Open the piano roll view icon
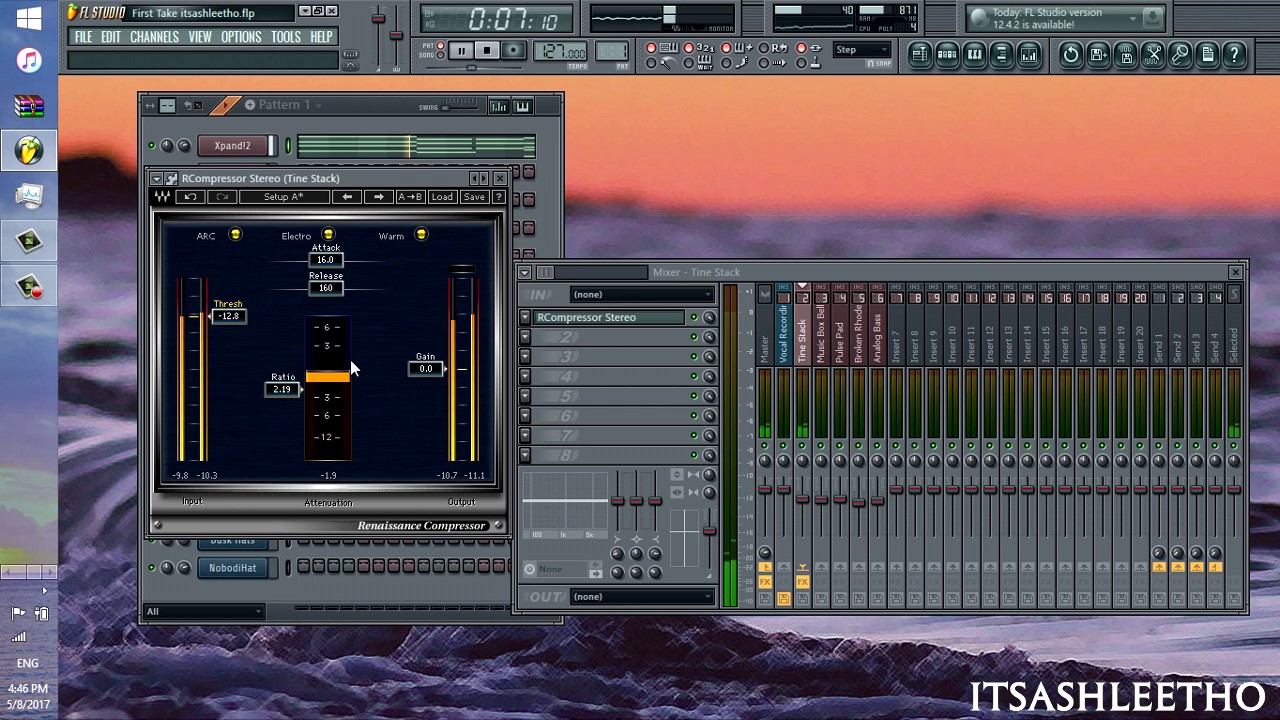The image size is (1280, 720). [974, 55]
